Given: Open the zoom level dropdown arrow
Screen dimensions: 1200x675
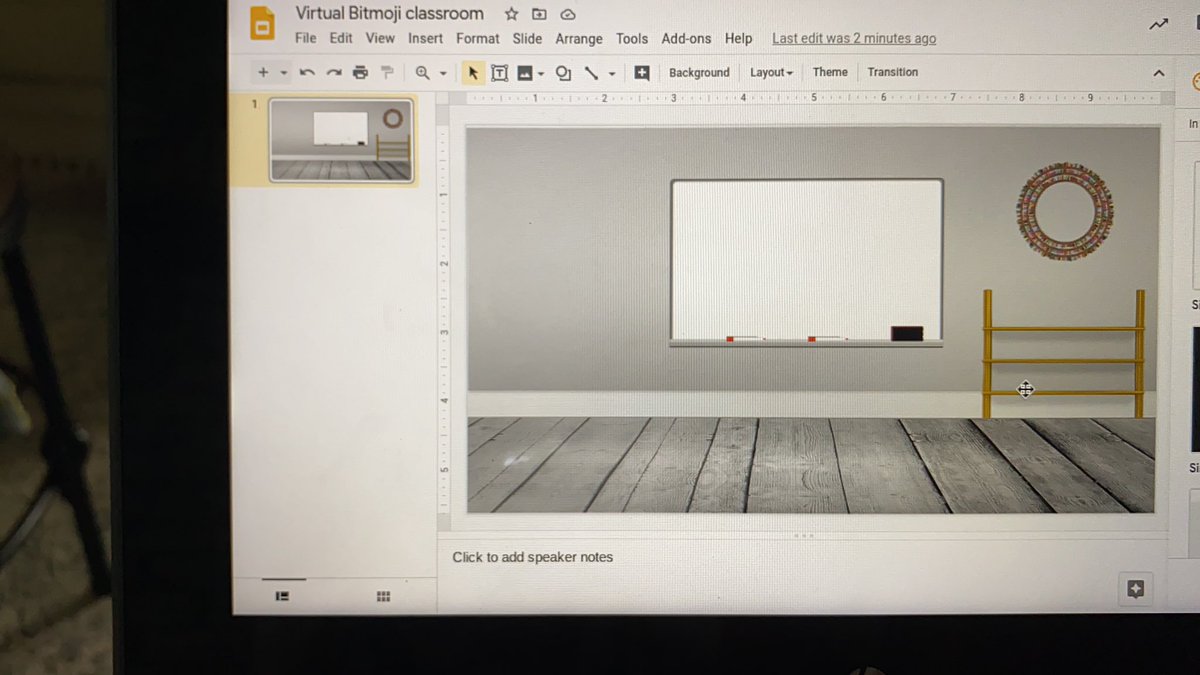Looking at the screenshot, I should click(443, 73).
